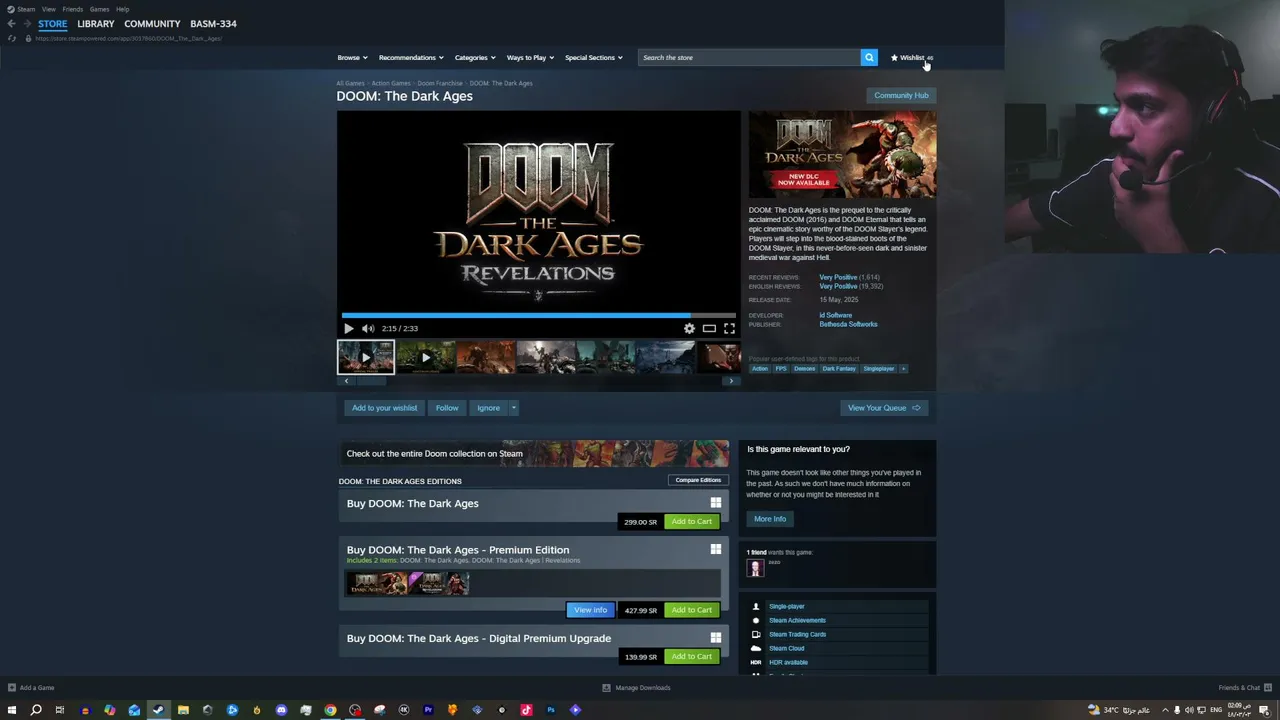Image resolution: width=1280 pixels, height=720 pixels.
Task: Open the Friends menu
Action: (x=73, y=9)
